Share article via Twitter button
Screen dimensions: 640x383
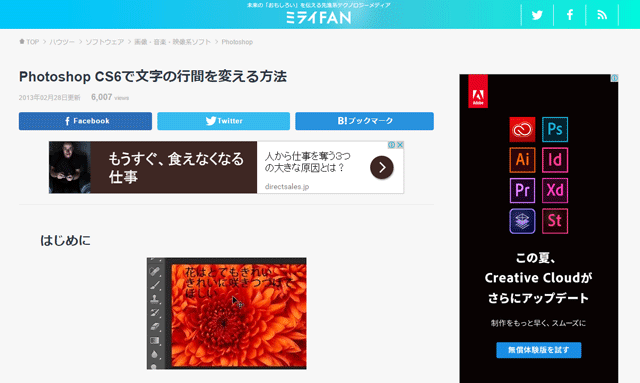coord(224,121)
